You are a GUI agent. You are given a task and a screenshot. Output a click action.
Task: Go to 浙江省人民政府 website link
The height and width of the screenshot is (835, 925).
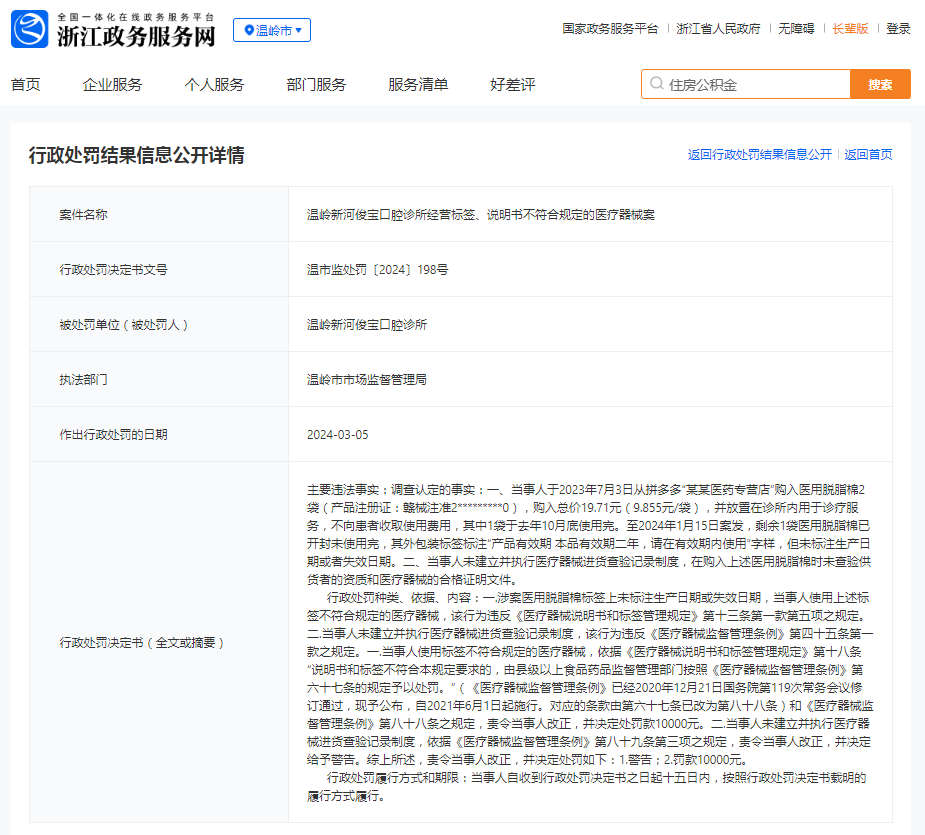(x=718, y=29)
